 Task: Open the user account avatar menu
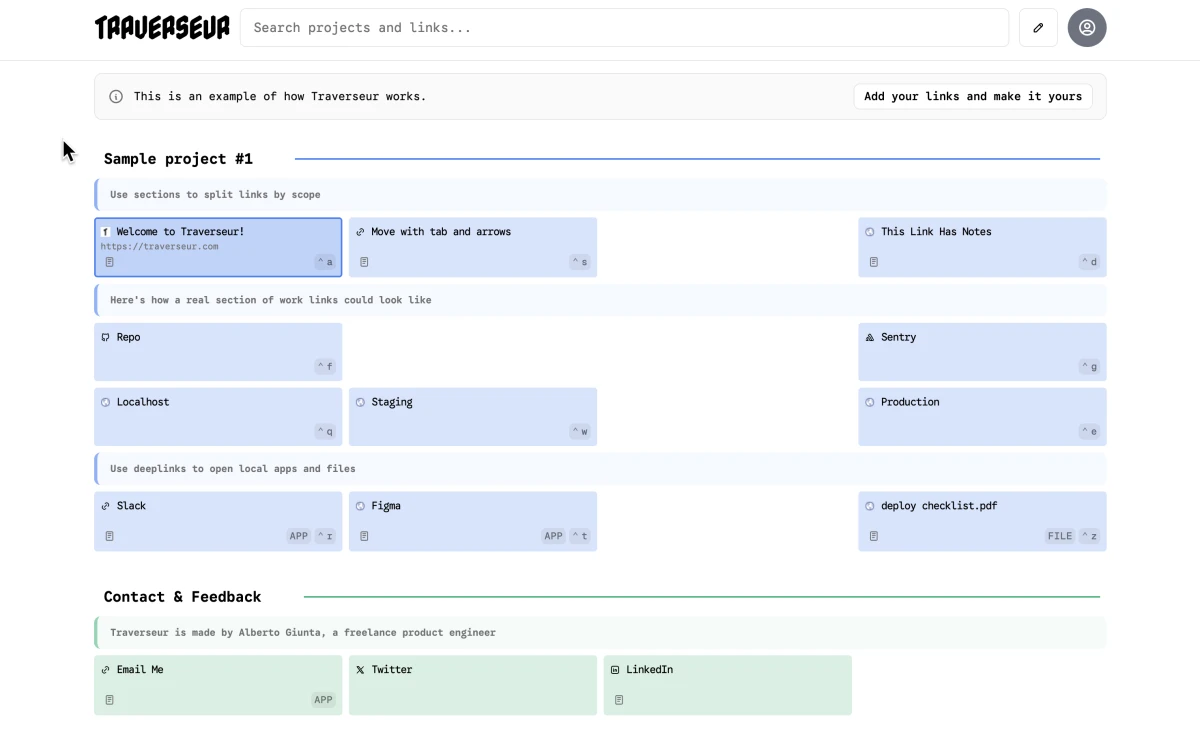(1087, 28)
